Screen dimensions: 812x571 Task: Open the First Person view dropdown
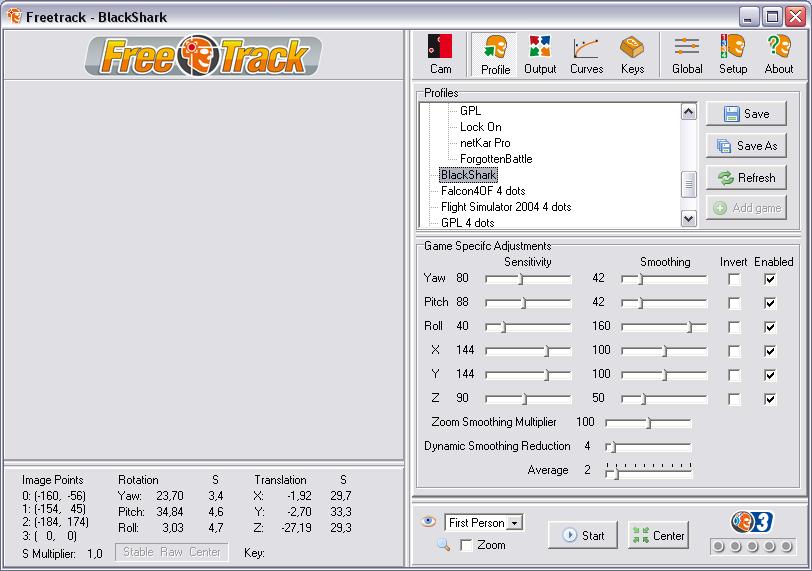pyautogui.click(x=514, y=523)
